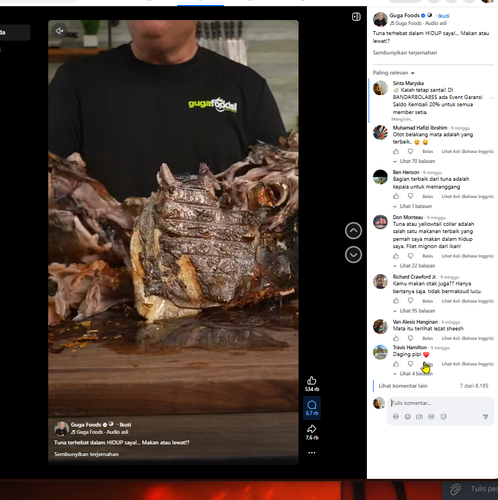
Task: Reply to Richard Crawford Jr.'s comment
Action: (428, 301)
